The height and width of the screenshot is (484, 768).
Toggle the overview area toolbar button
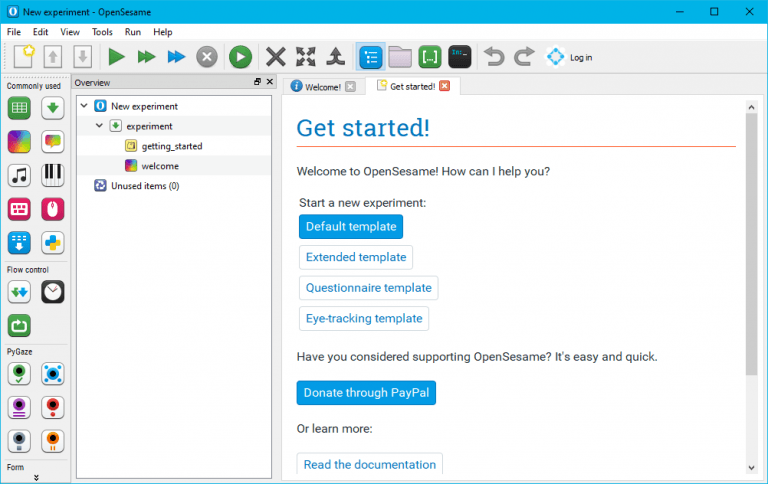click(371, 57)
